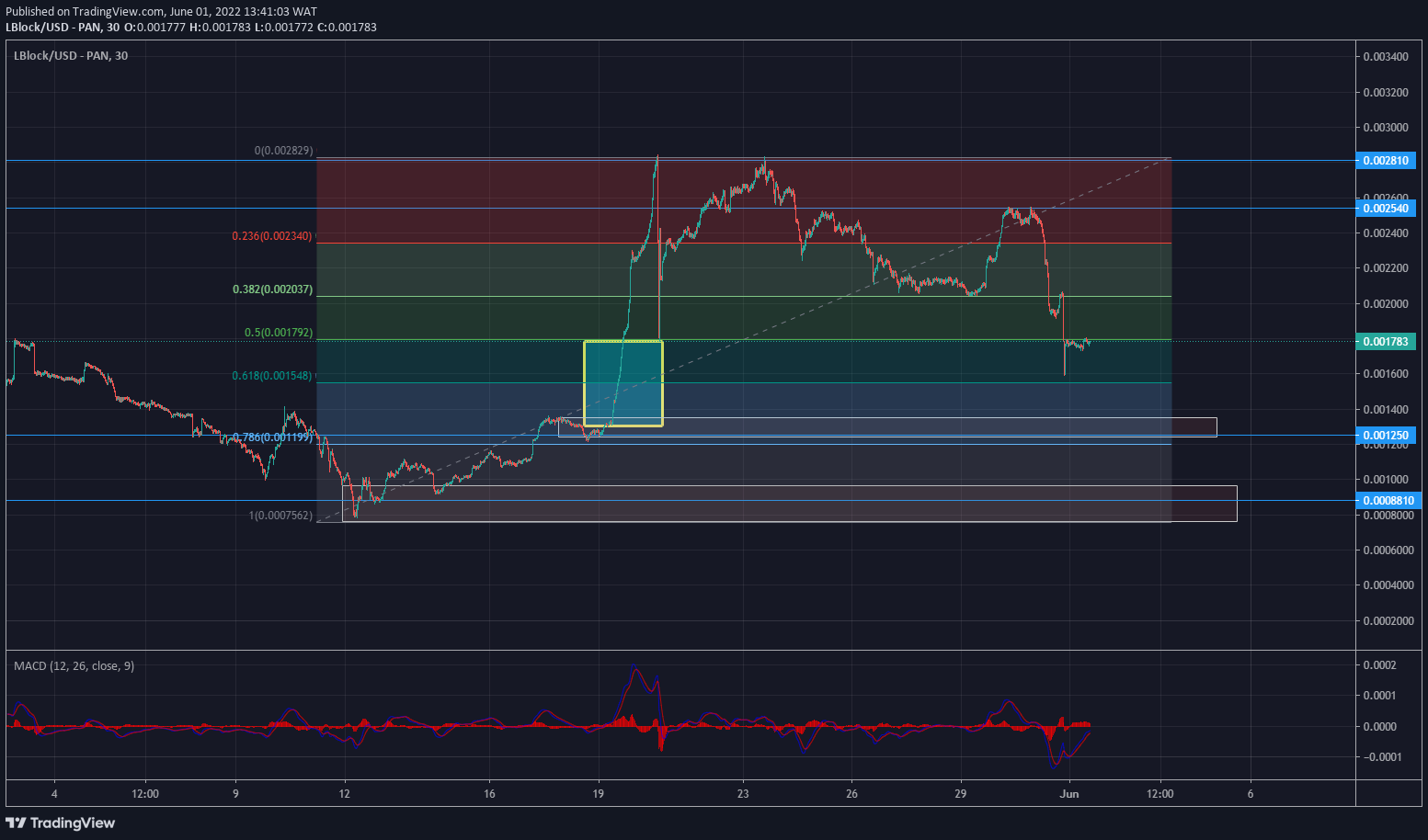Screen dimensions: 1428x840
Task: Click the 6 date label on time axis
Action: tap(1251, 794)
